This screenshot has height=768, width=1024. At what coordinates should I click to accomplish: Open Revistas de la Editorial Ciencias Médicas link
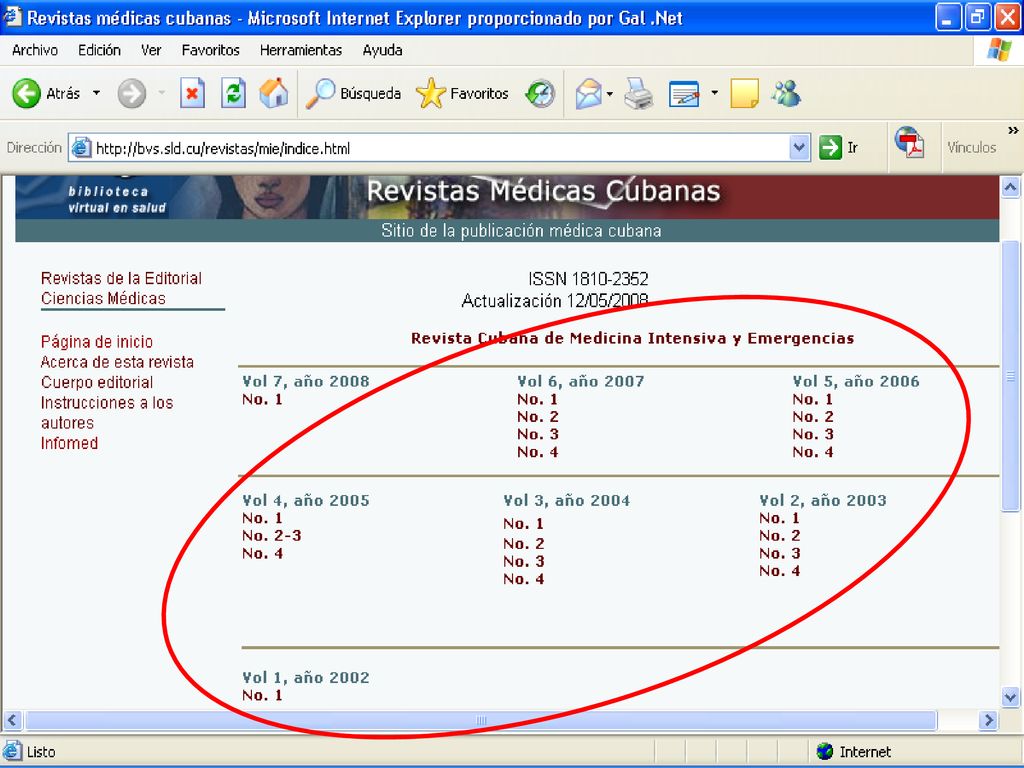pyautogui.click(x=121, y=288)
